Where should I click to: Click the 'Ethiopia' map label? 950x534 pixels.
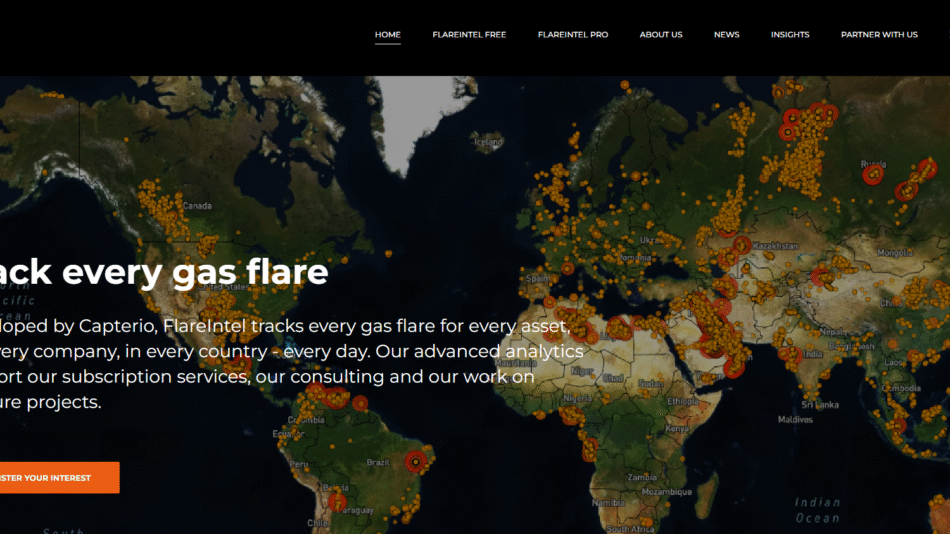pyautogui.click(x=683, y=402)
